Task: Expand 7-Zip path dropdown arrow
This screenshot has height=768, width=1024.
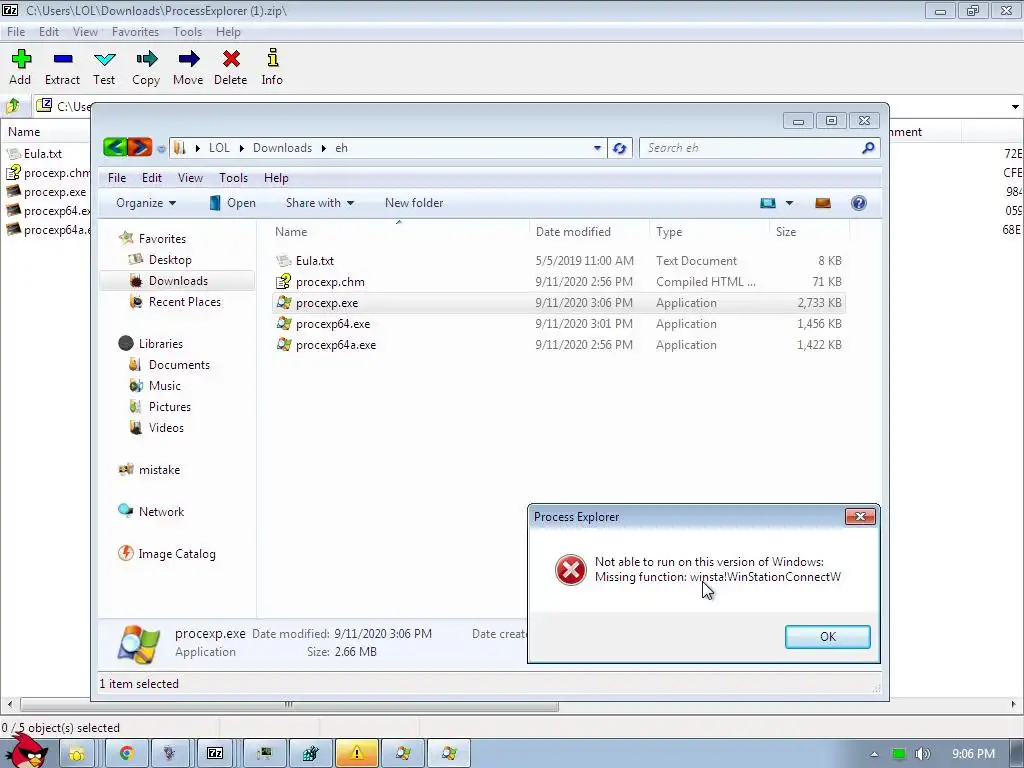Action: click(x=1015, y=106)
